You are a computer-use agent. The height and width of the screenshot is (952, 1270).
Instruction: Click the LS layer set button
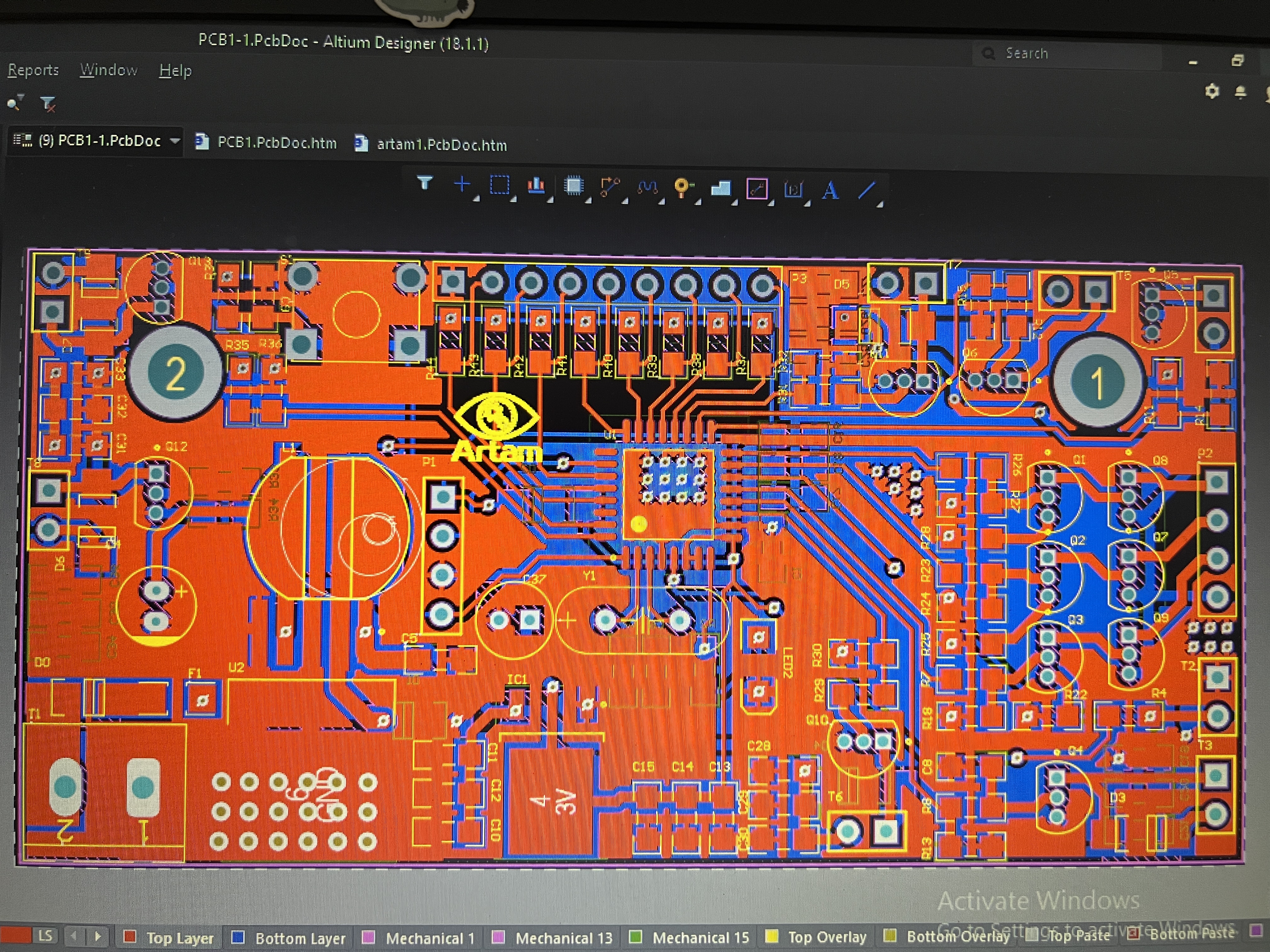point(45,936)
